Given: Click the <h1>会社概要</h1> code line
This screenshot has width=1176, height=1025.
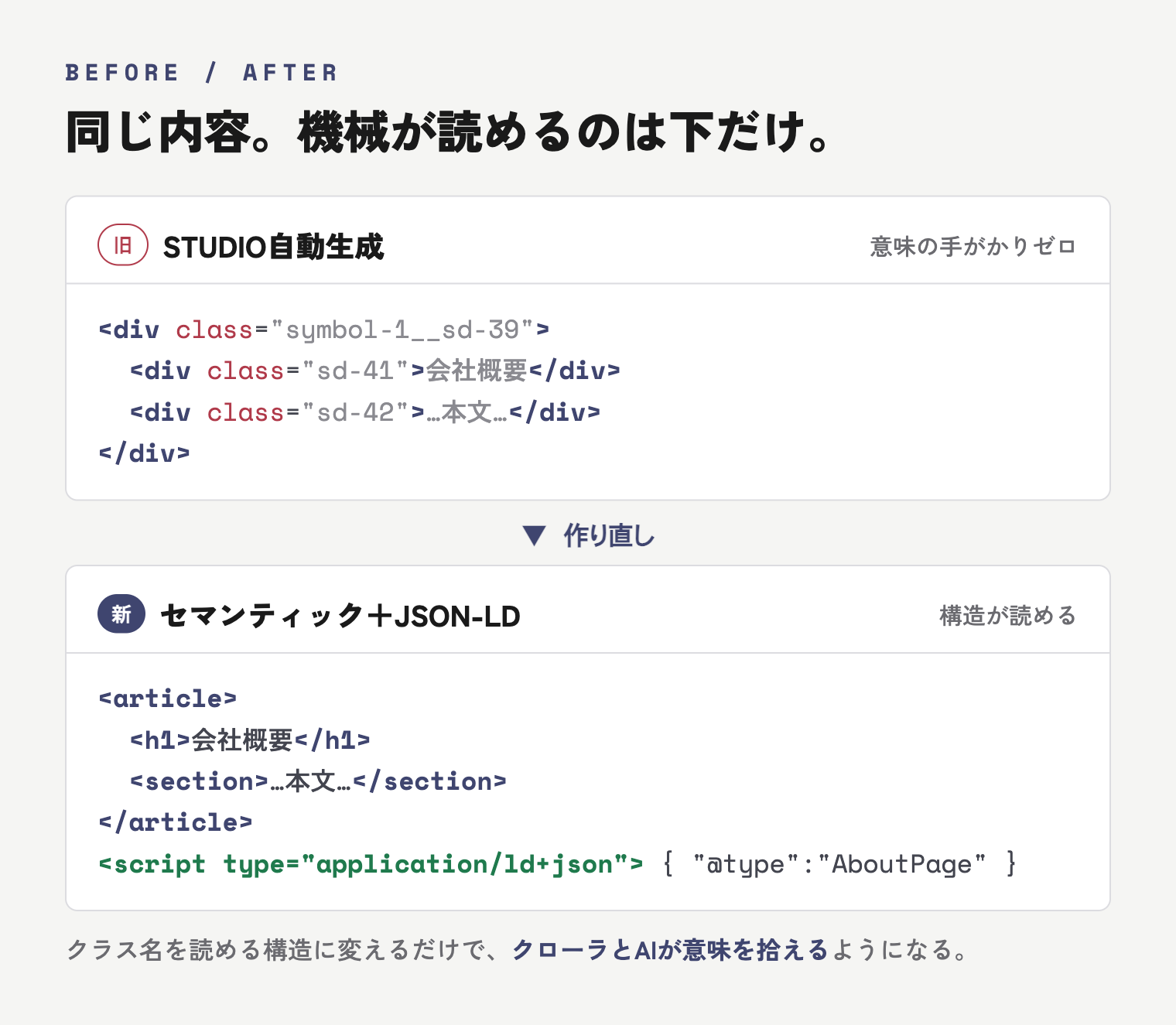Looking at the screenshot, I should [x=251, y=740].
